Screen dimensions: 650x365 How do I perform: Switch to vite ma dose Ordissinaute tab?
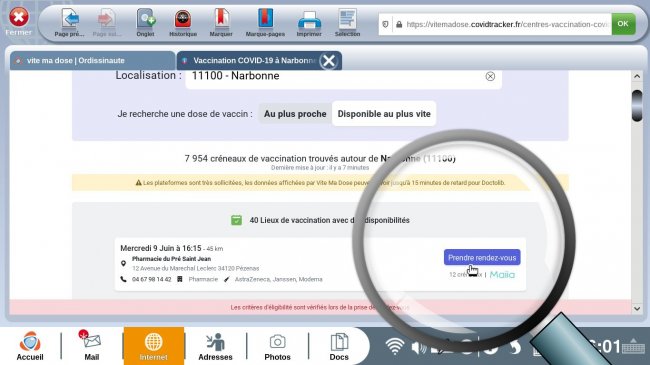click(92, 61)
